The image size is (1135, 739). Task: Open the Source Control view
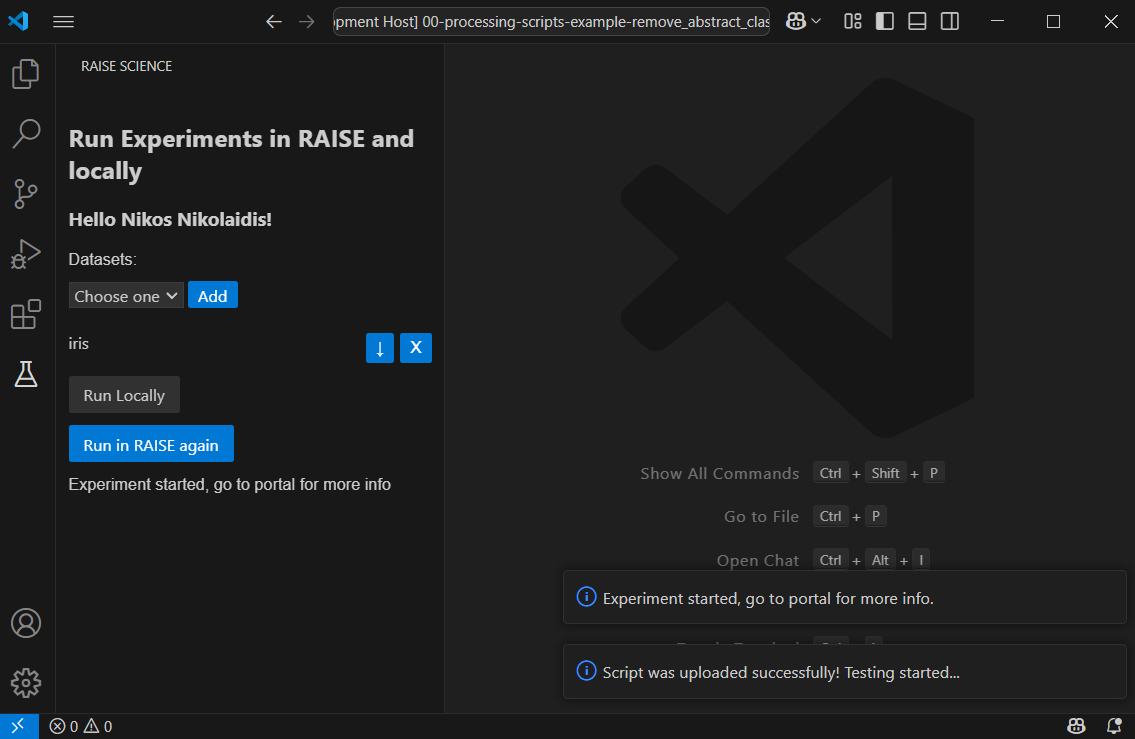pyautogui.click(x=26, y=194)
